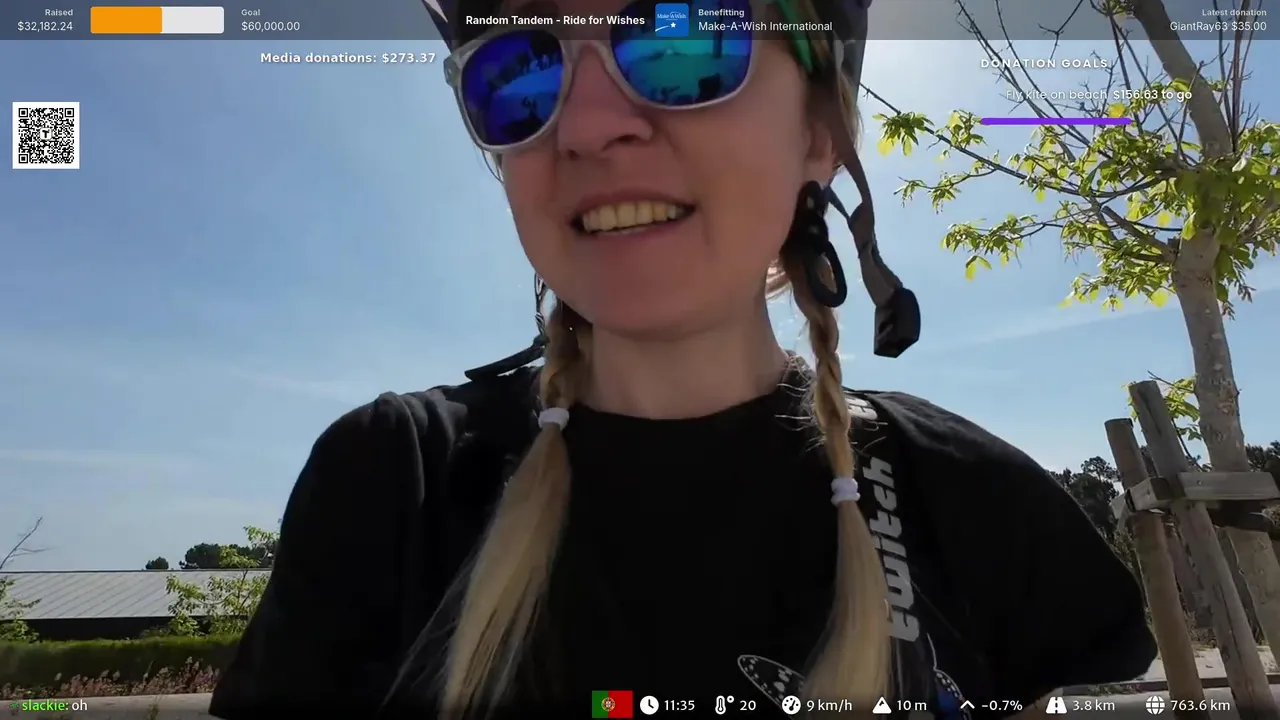Screen dimensions: 1280x720
Task: Click the Portugal flag icon
Action: [612, 705]
